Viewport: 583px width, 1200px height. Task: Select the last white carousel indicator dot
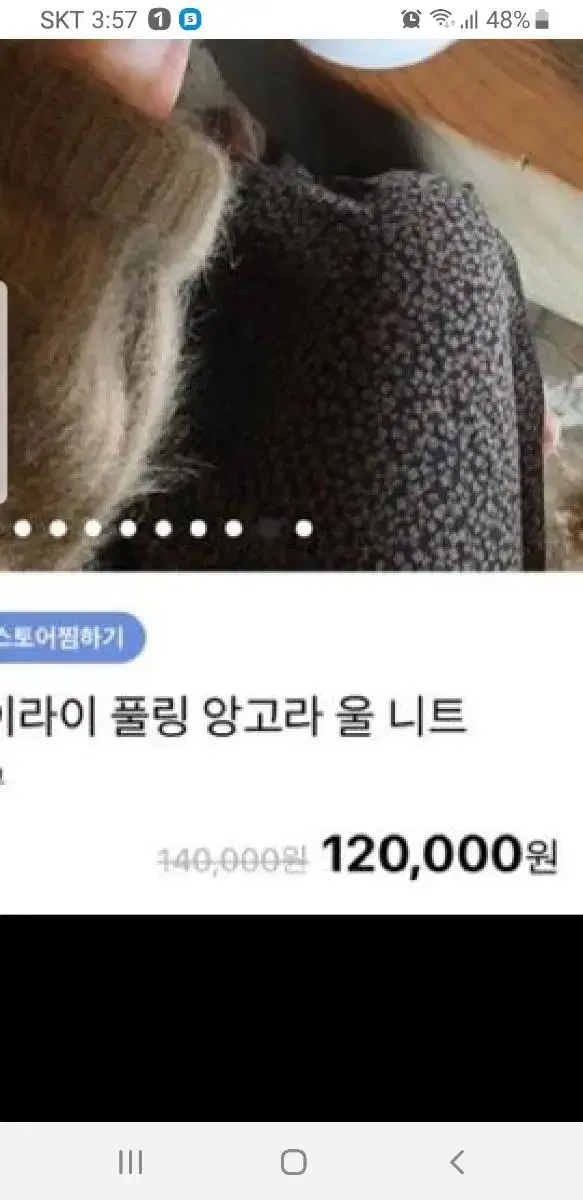tap(304, 528)
